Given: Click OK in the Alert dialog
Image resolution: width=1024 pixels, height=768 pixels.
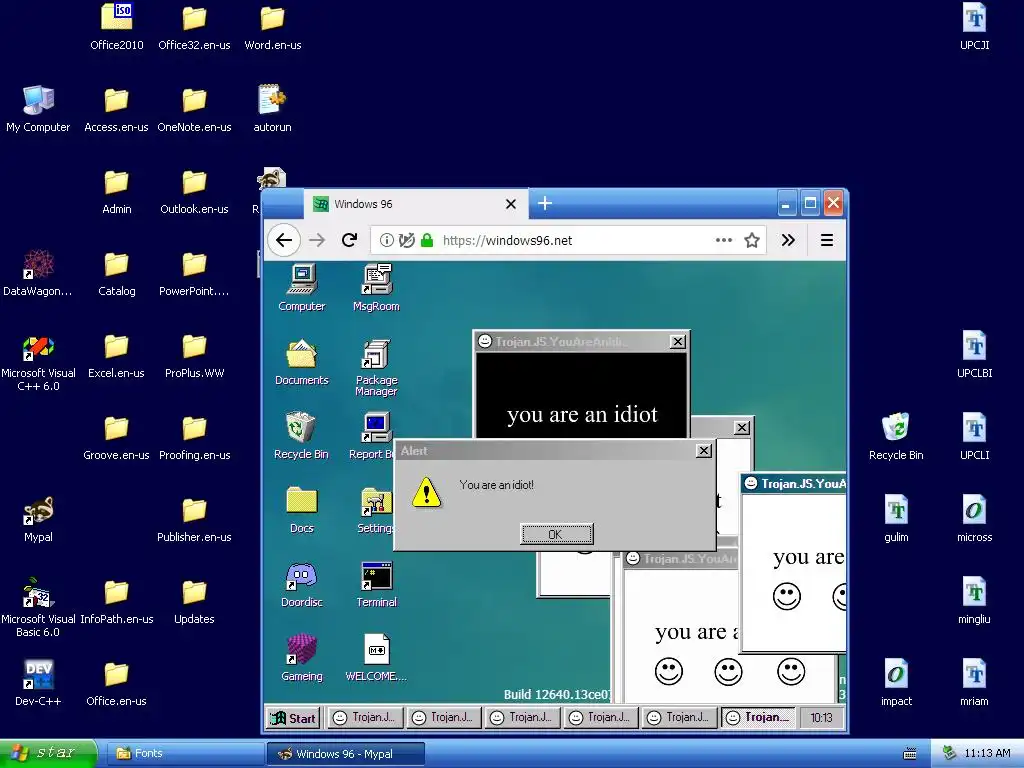Looking at the screenshot, I should click(556, 534).
